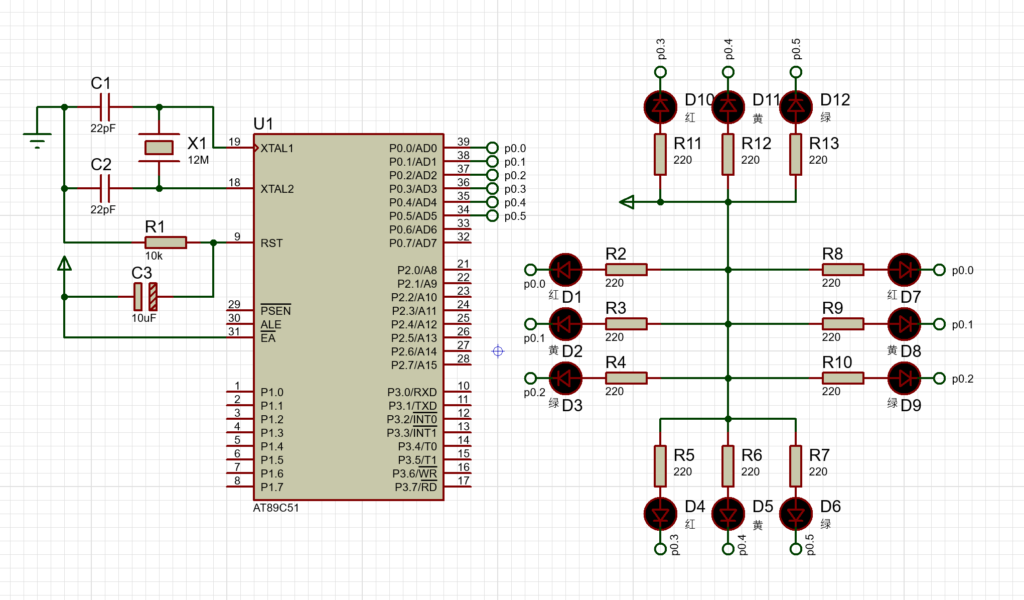Click the yellow LED D5

click(x=729, y=513)
